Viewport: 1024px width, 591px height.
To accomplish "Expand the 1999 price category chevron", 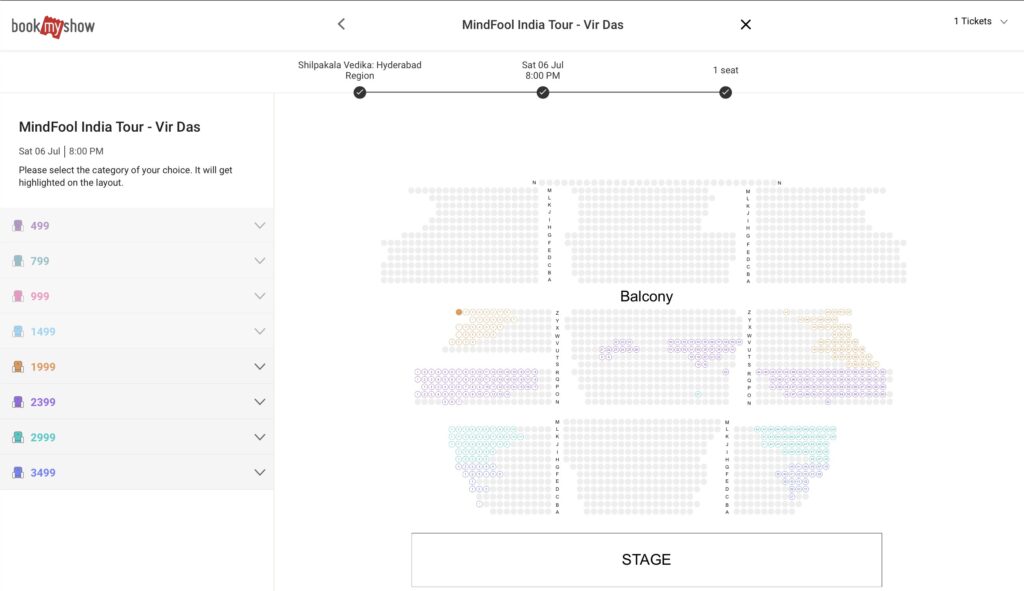I will pyautogui.click(x=260, y=367).
